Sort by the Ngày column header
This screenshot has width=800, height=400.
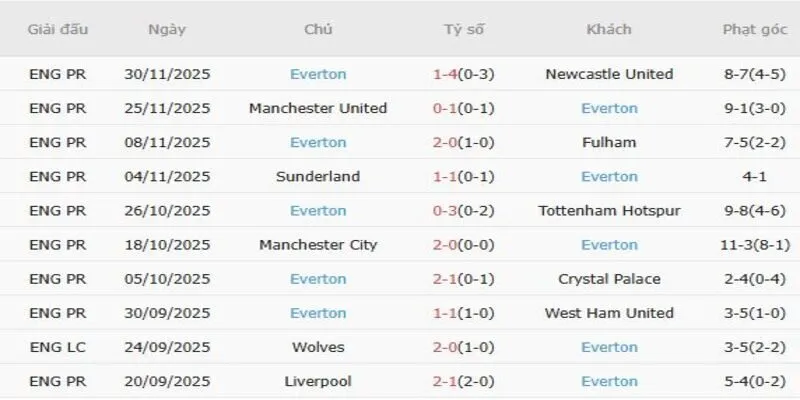coord(167,30)
